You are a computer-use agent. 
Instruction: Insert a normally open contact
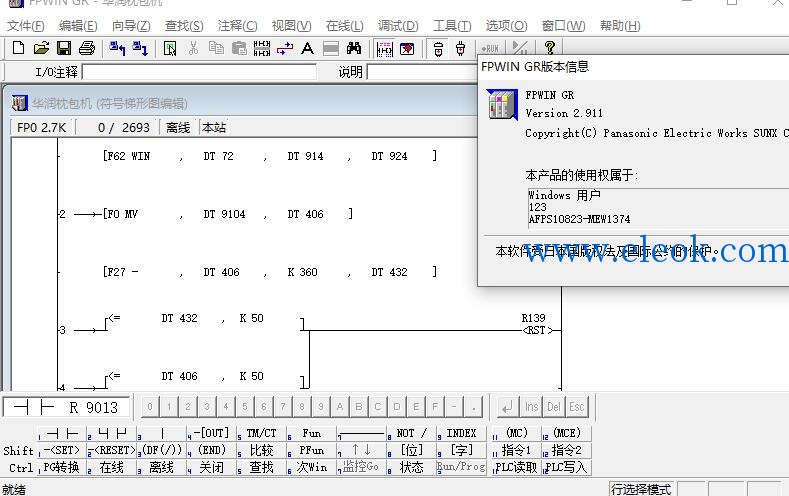tap(61, 433)
